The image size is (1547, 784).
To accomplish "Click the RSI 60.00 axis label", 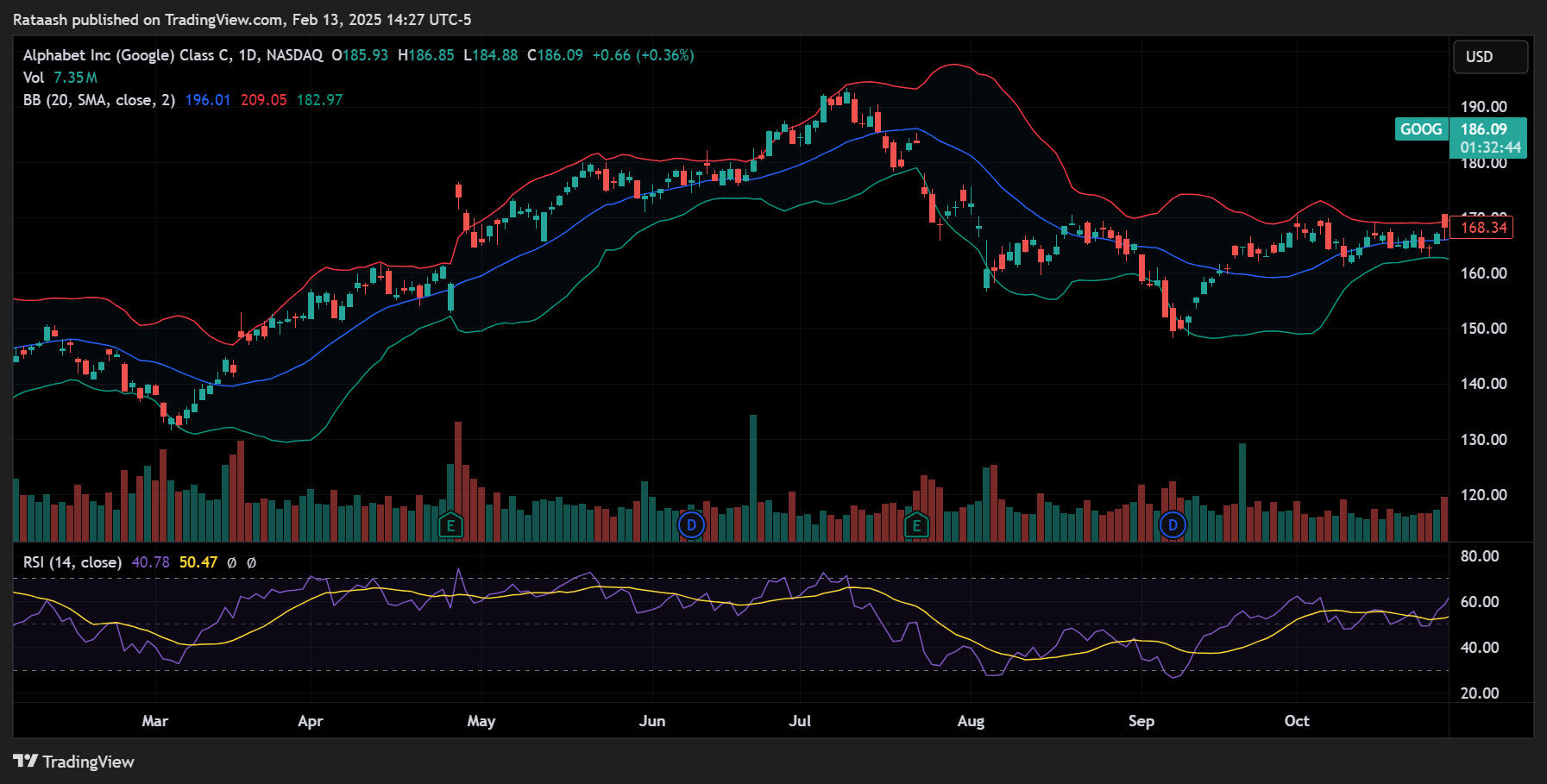I will [x=1480, y=602].
